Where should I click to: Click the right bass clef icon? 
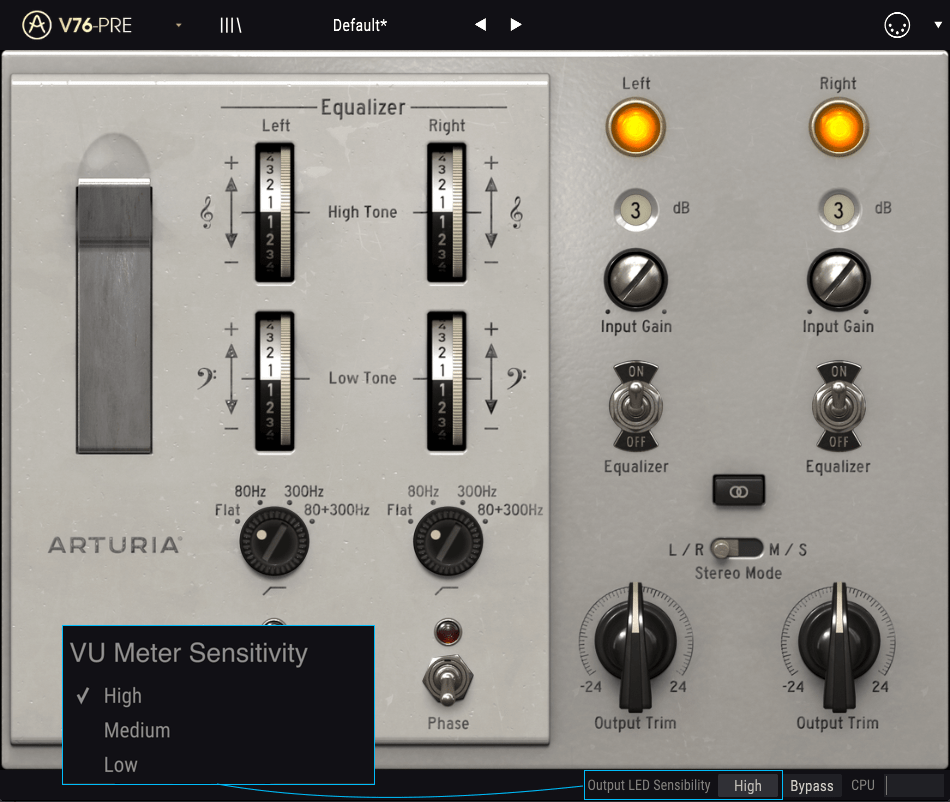[516, 378]
